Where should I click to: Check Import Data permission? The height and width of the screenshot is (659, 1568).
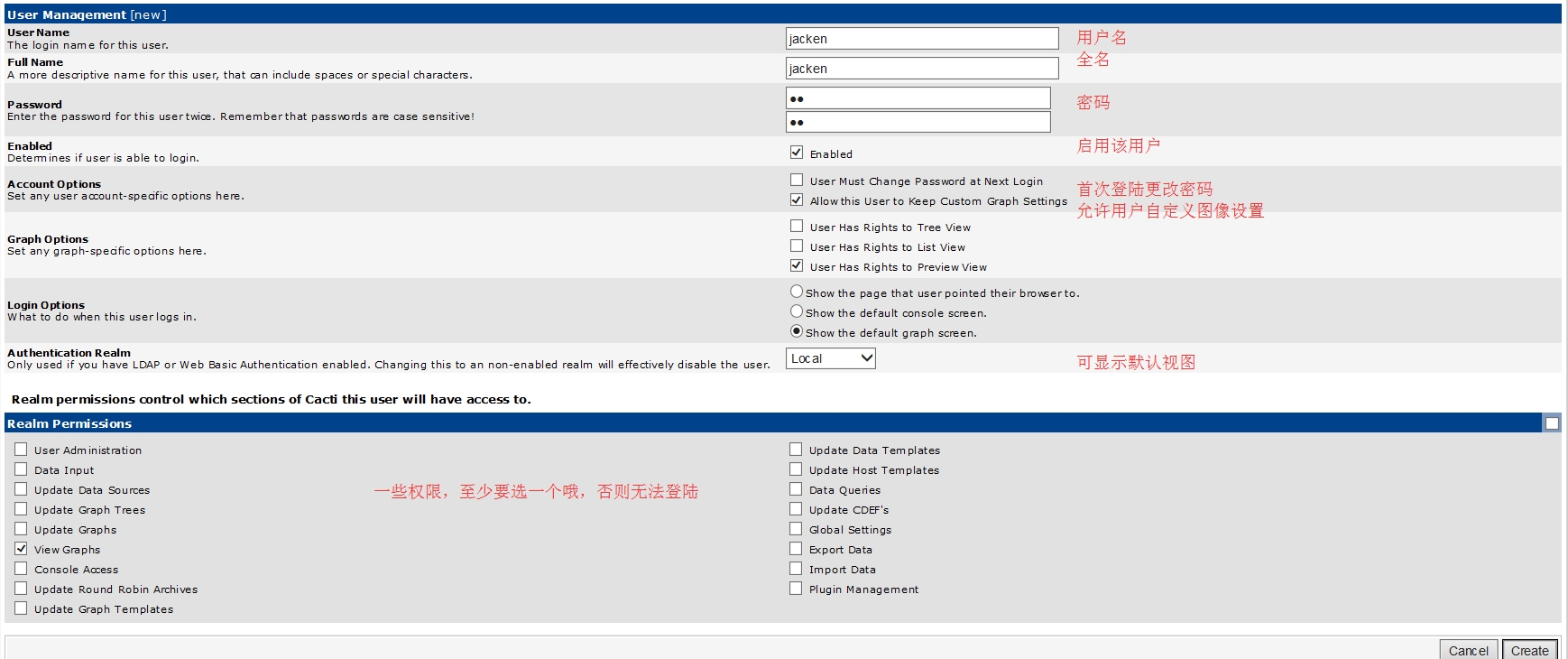coord(796,568)
